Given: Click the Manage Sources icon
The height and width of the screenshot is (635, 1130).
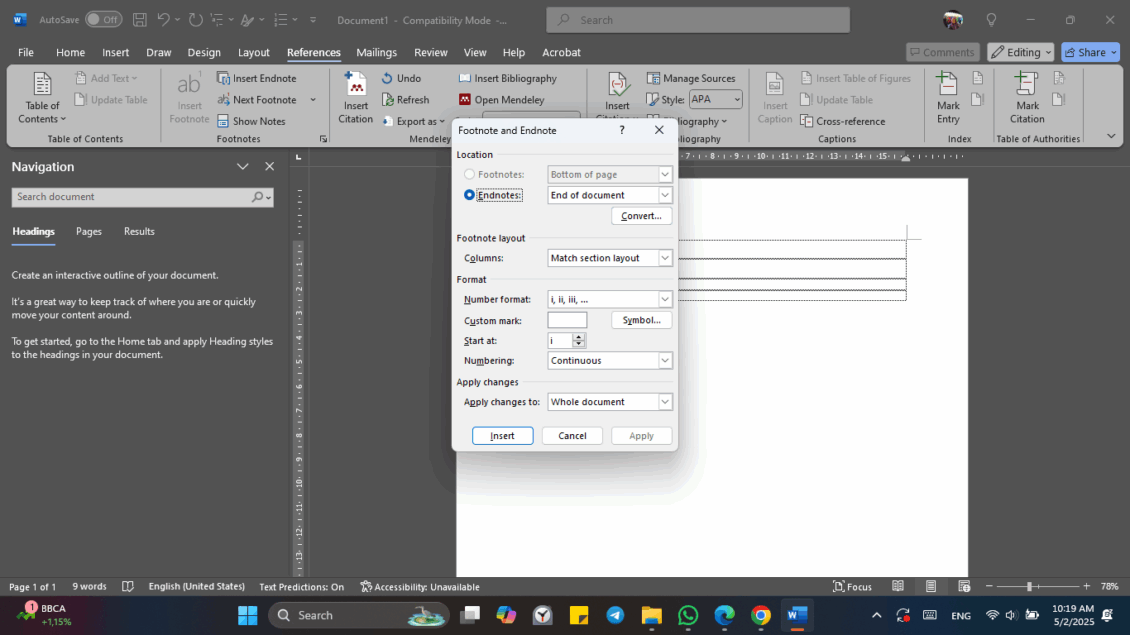Looking at the screenshot, I should [693, 77].
